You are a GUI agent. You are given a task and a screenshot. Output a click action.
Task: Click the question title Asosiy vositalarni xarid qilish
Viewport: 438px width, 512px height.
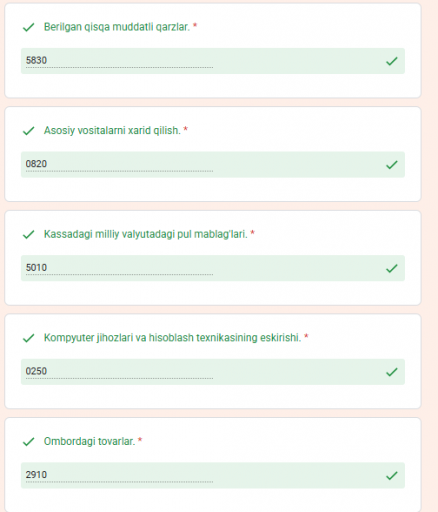click(112, 130)
